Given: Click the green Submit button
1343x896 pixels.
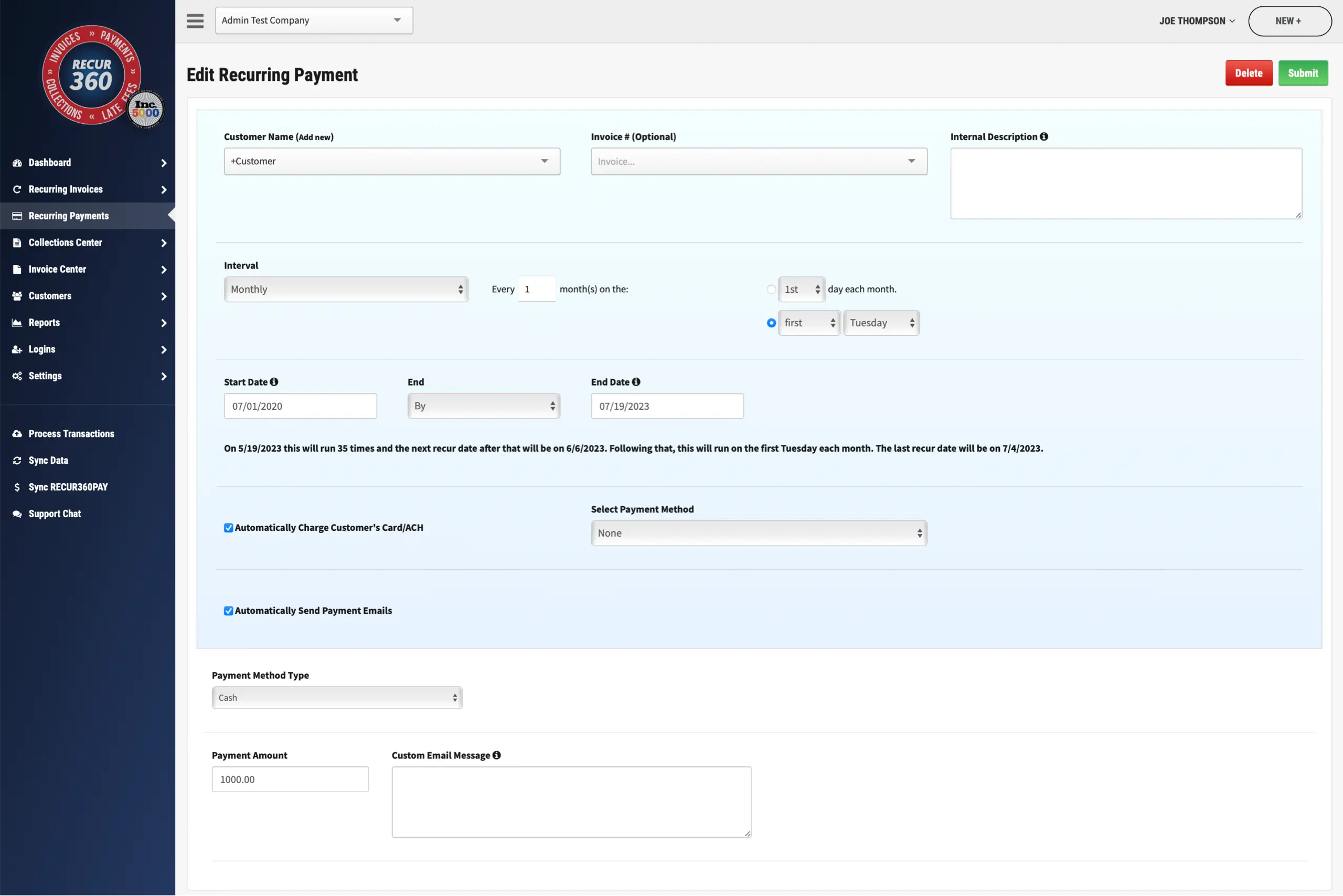Looking at the screenshot, I should pos(1303,73).
